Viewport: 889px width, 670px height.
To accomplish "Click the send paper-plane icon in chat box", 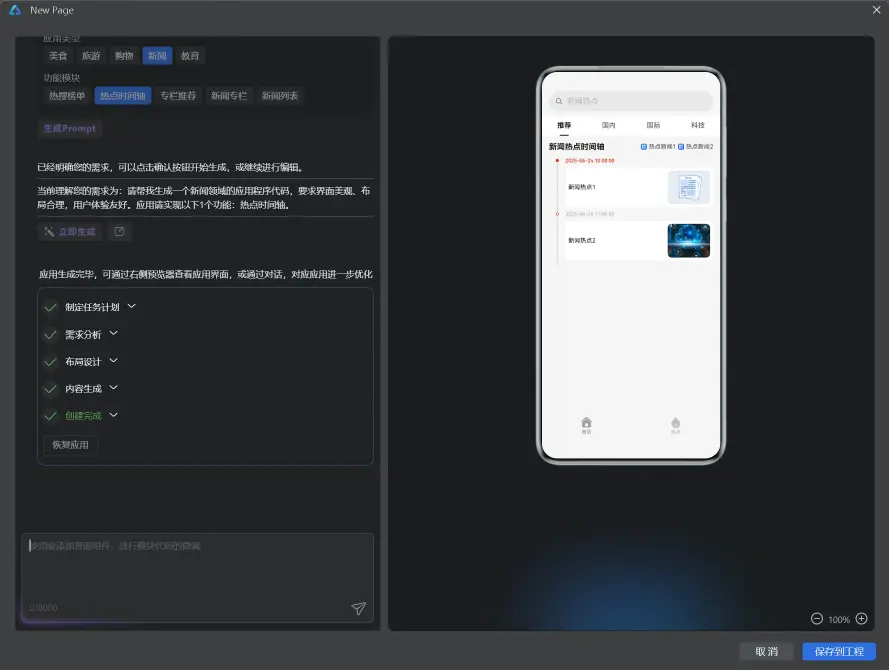I will [x=358, y=608].
